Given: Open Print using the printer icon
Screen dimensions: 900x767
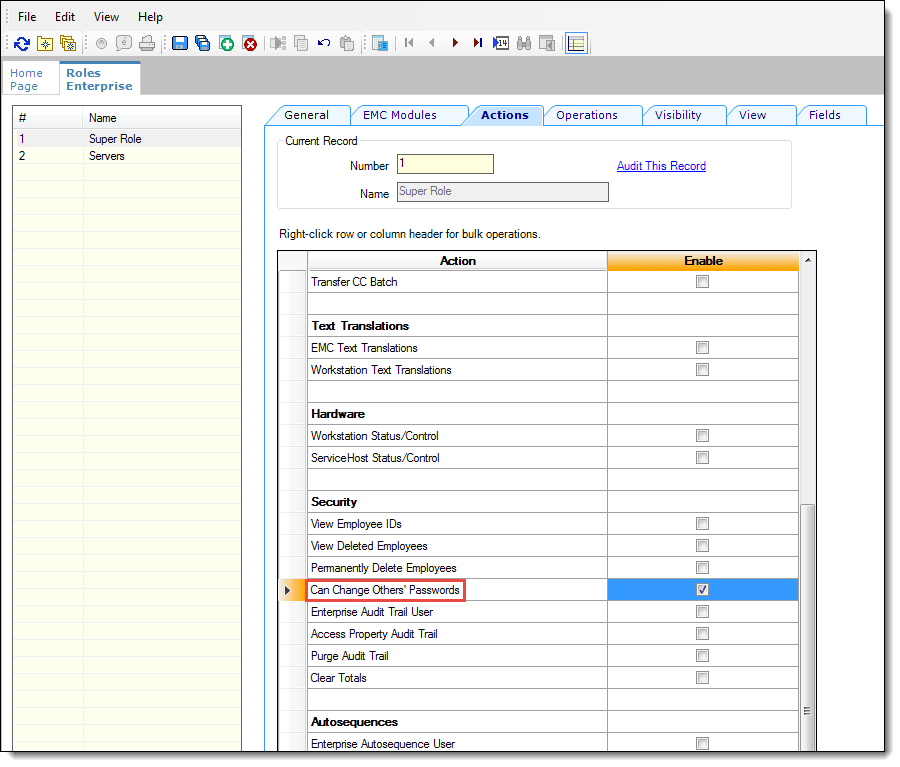Looking at the screenshot, I should pos(146,43).
